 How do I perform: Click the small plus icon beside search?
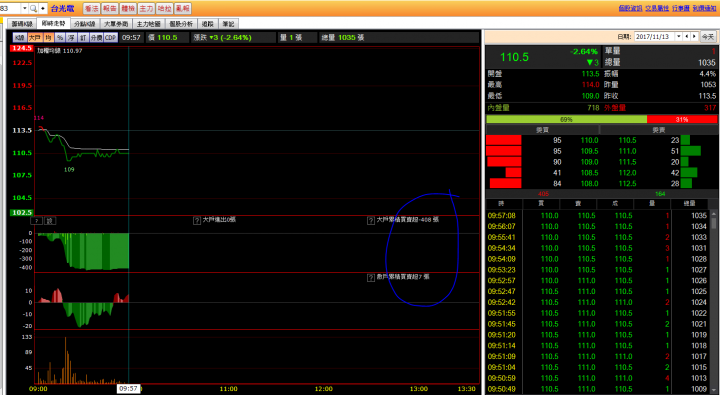(x=43, y=8)
